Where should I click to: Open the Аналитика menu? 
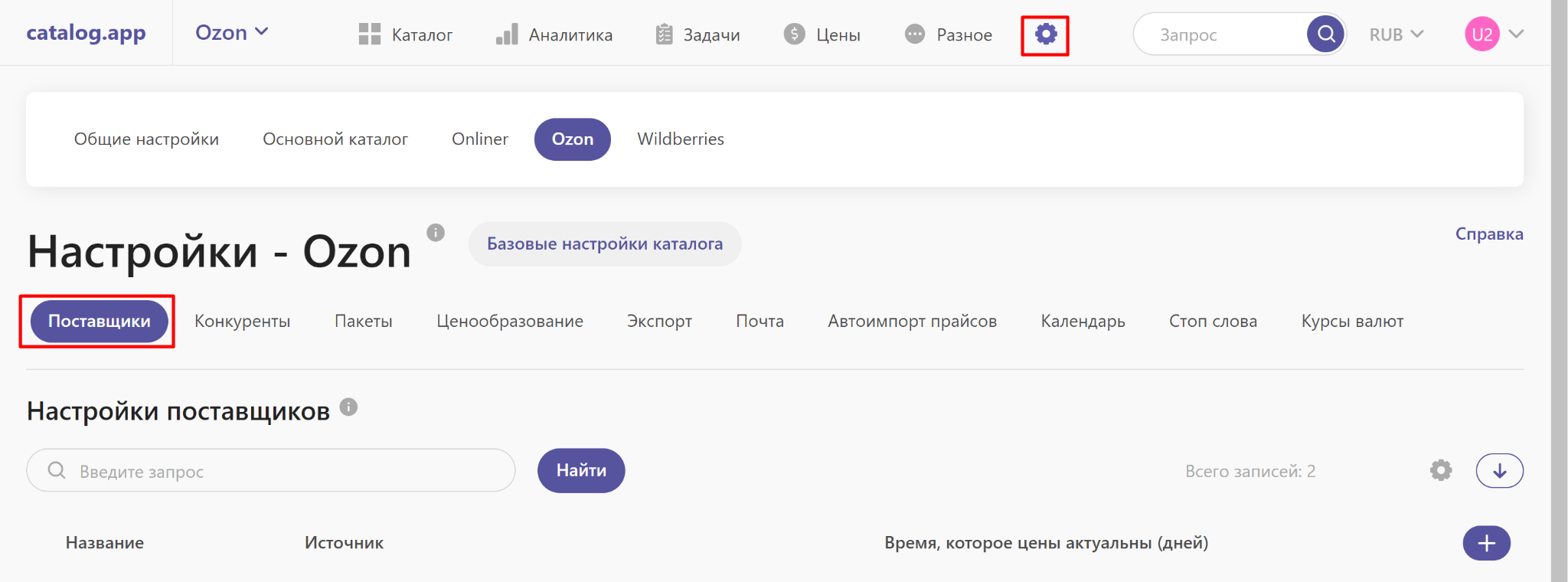554,34
